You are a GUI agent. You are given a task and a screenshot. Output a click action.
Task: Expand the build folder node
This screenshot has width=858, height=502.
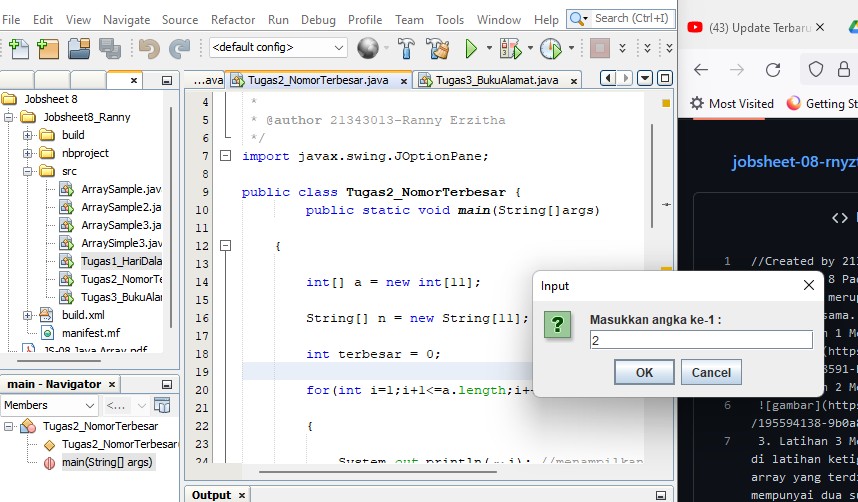click(x=27, y=135)
